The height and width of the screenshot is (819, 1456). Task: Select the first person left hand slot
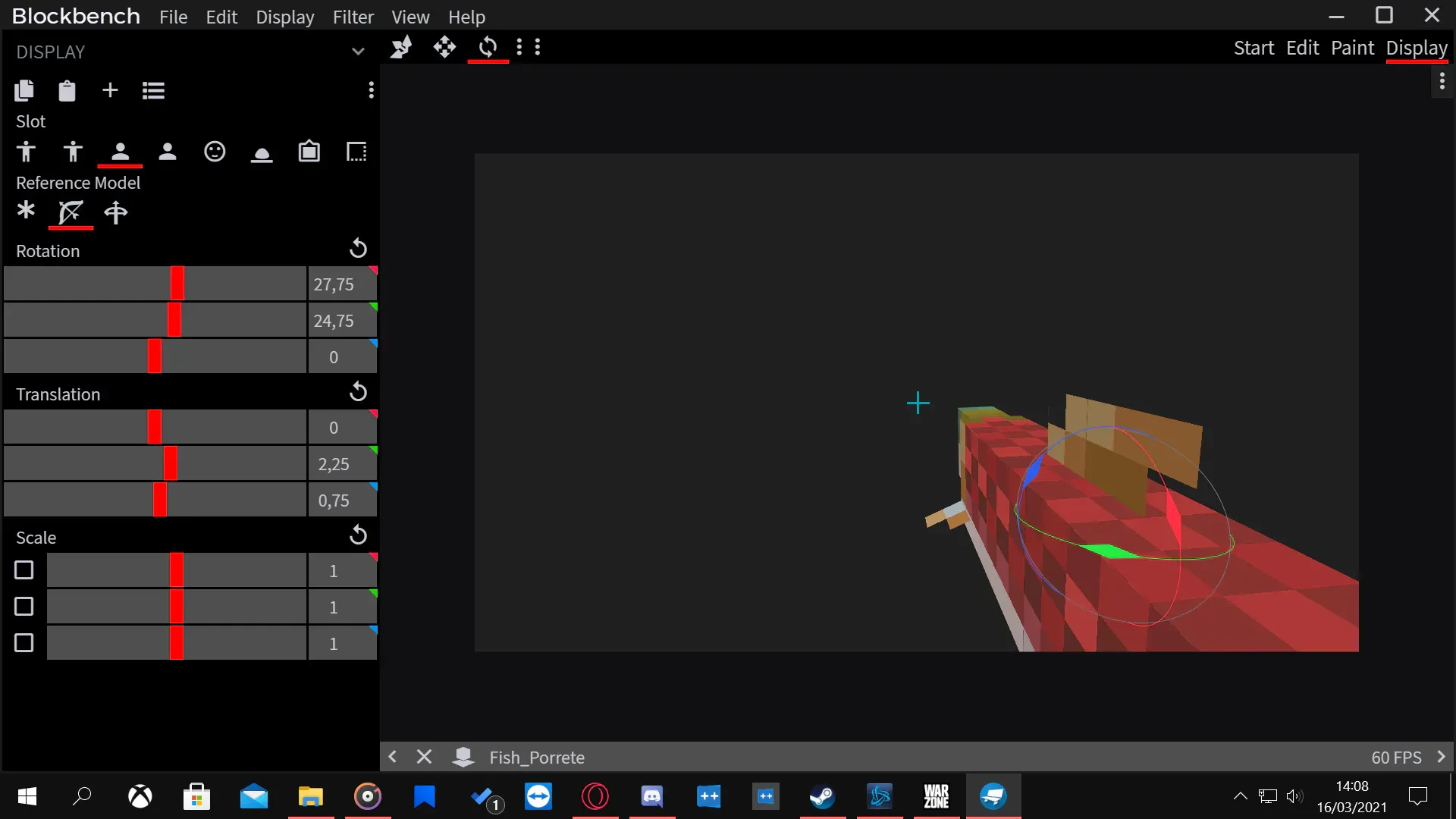168,152
